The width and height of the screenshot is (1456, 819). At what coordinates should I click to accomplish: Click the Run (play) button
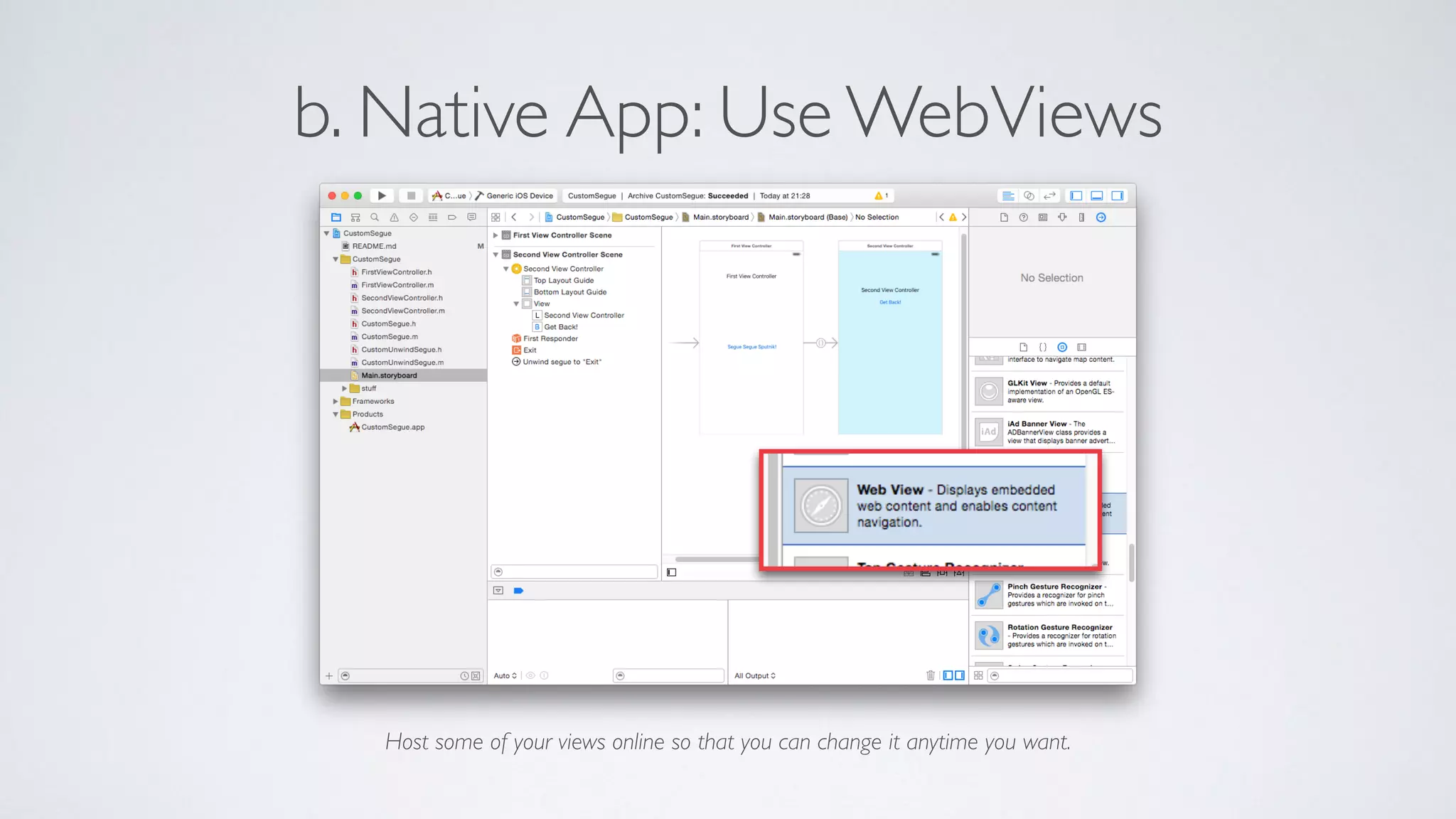[382, 196]
